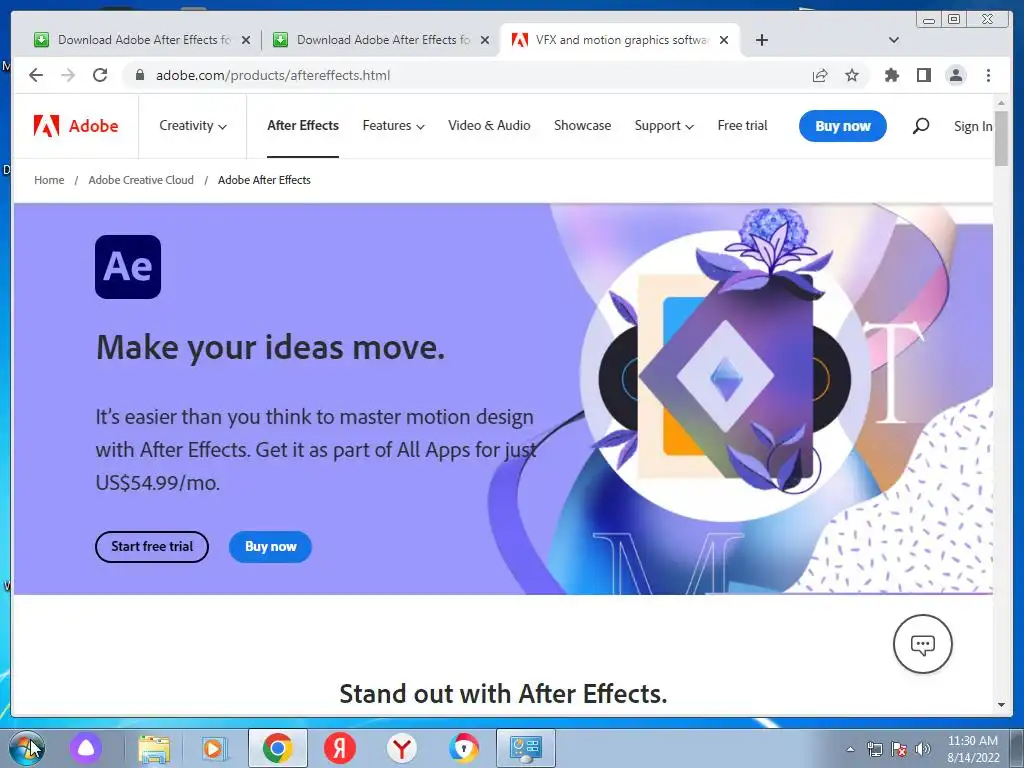Click Google Chrome taskbar icon

(x=278, y=748)
